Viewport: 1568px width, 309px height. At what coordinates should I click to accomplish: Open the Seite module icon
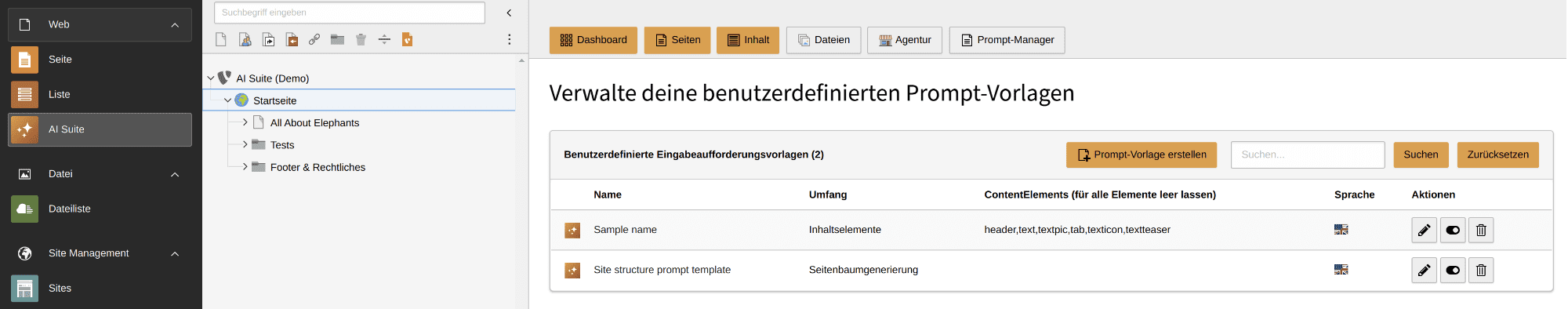click(24, 60)
